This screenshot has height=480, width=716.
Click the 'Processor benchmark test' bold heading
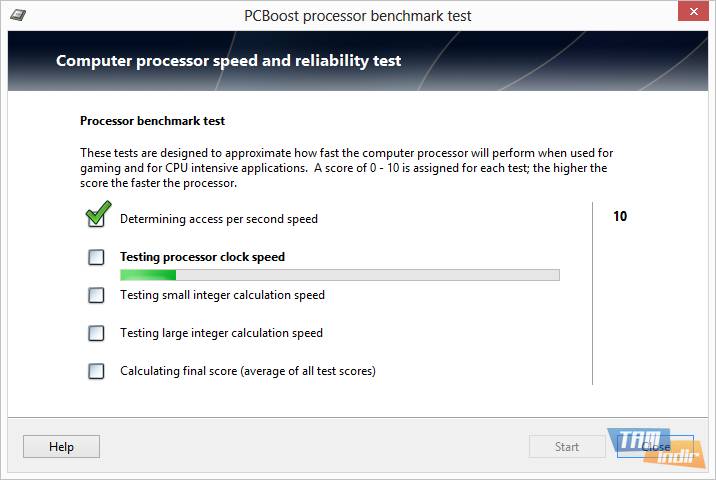pos(152,121)
